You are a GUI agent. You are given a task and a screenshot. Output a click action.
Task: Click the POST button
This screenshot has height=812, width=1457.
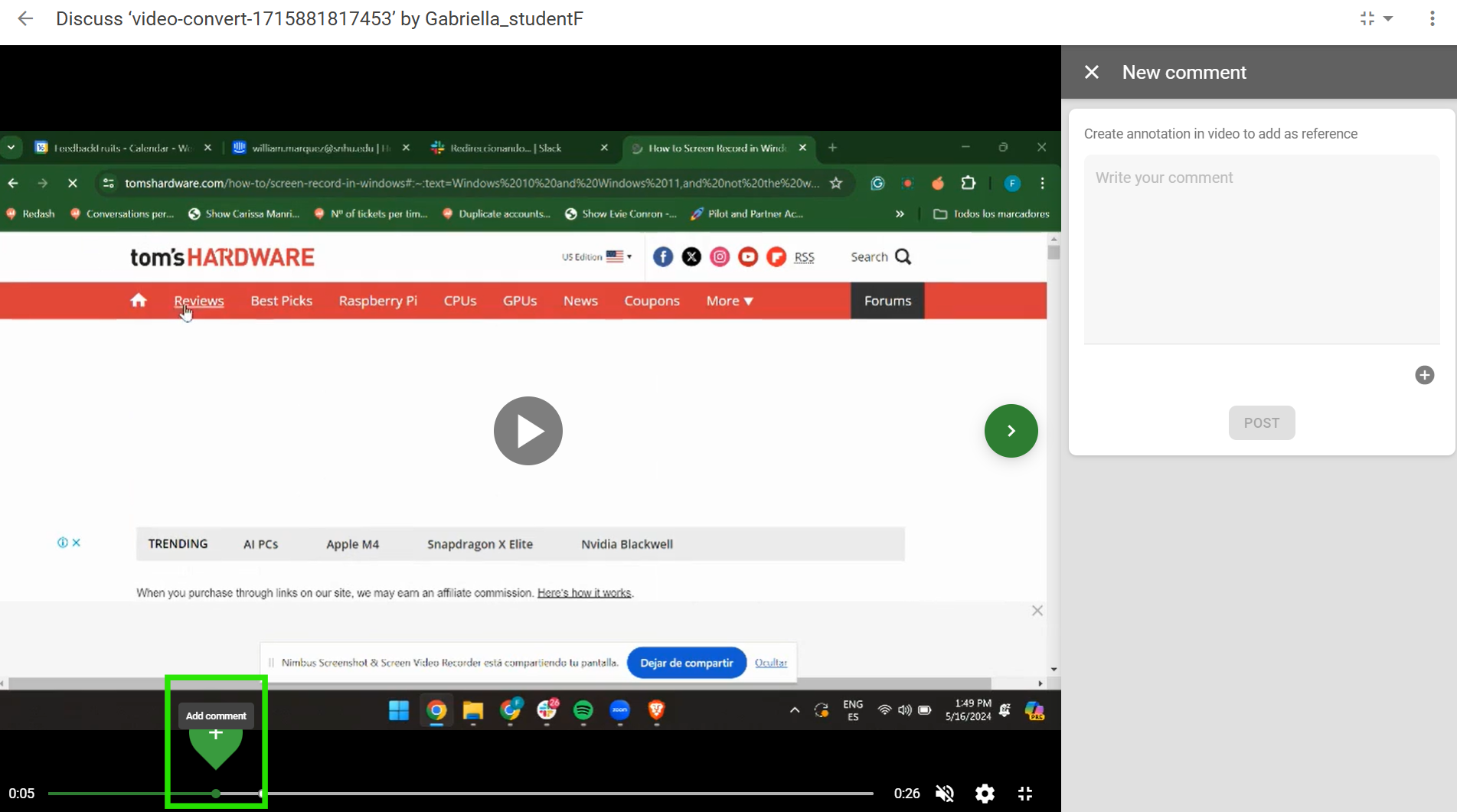(1262, 423)
